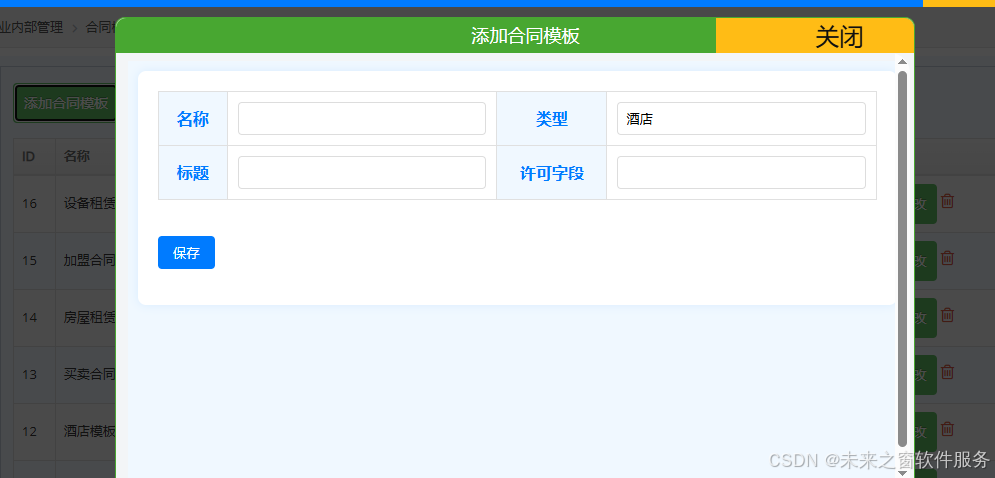Click the green edit button in row 13
The image size is (995, 478).
(925, 375)
